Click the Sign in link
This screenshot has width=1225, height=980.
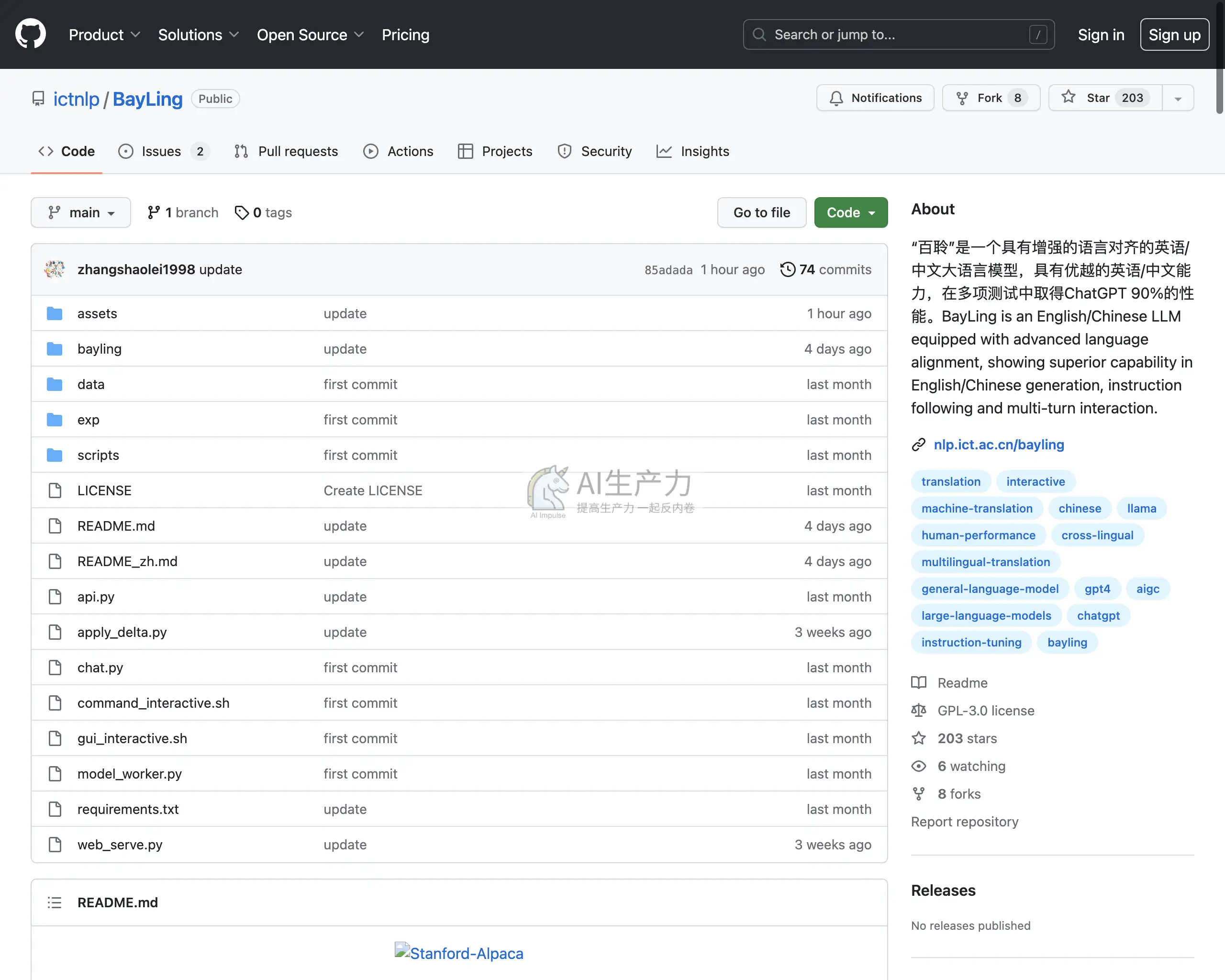pos(1101,34)
